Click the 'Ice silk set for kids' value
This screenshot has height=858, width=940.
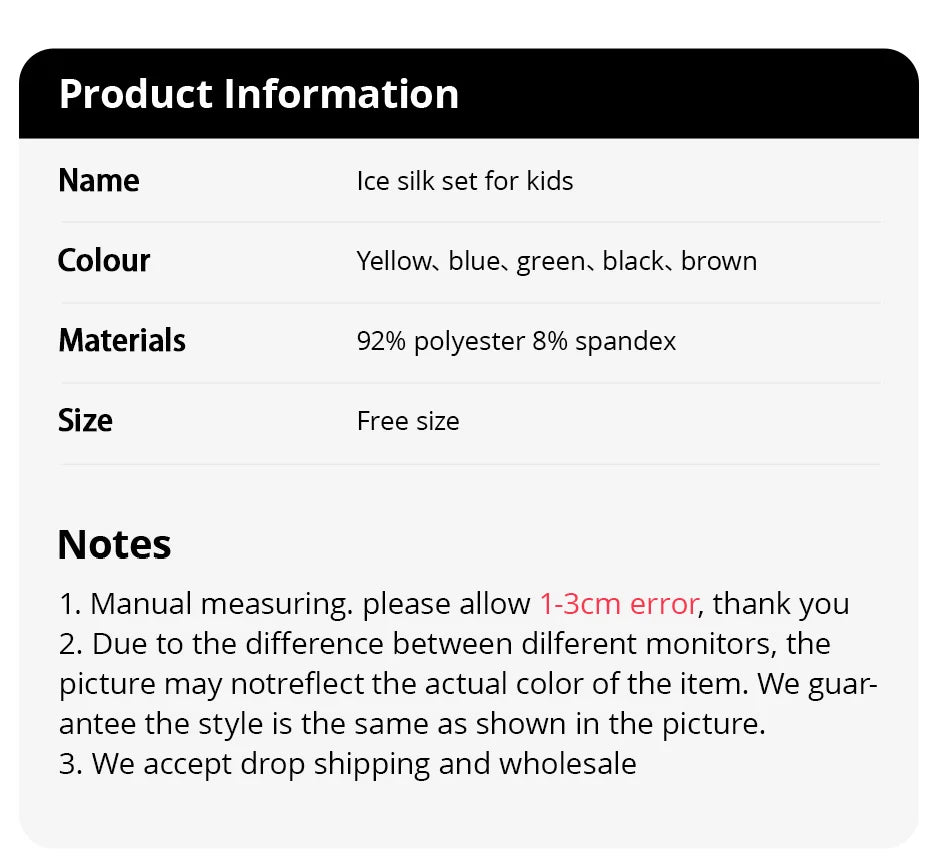[x=465, y=181]
